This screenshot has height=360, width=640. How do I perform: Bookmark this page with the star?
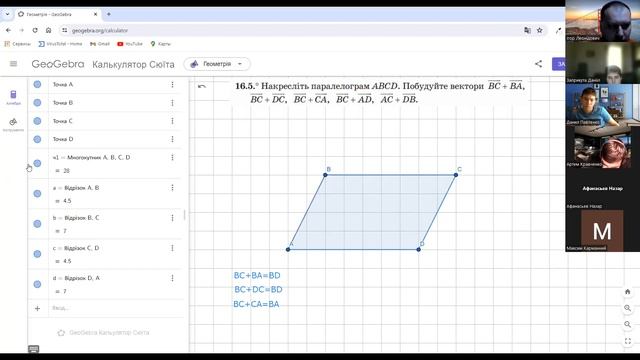coord(540,30)
